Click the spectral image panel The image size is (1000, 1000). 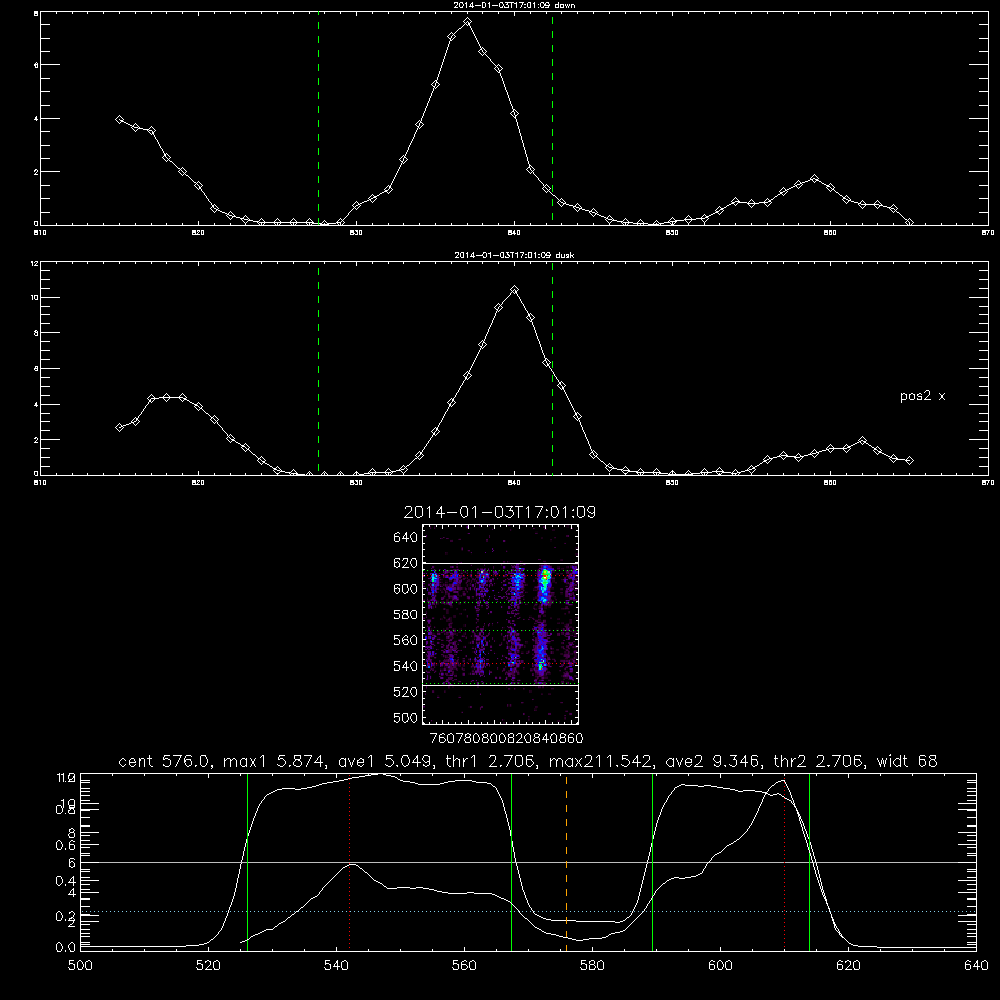500,624
